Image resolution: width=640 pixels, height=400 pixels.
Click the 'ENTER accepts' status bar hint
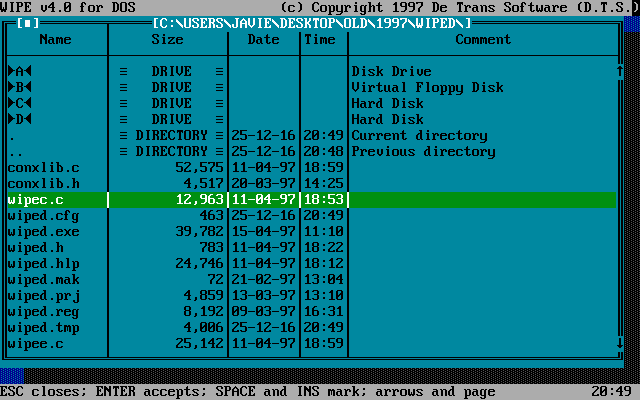coord(152,392)
